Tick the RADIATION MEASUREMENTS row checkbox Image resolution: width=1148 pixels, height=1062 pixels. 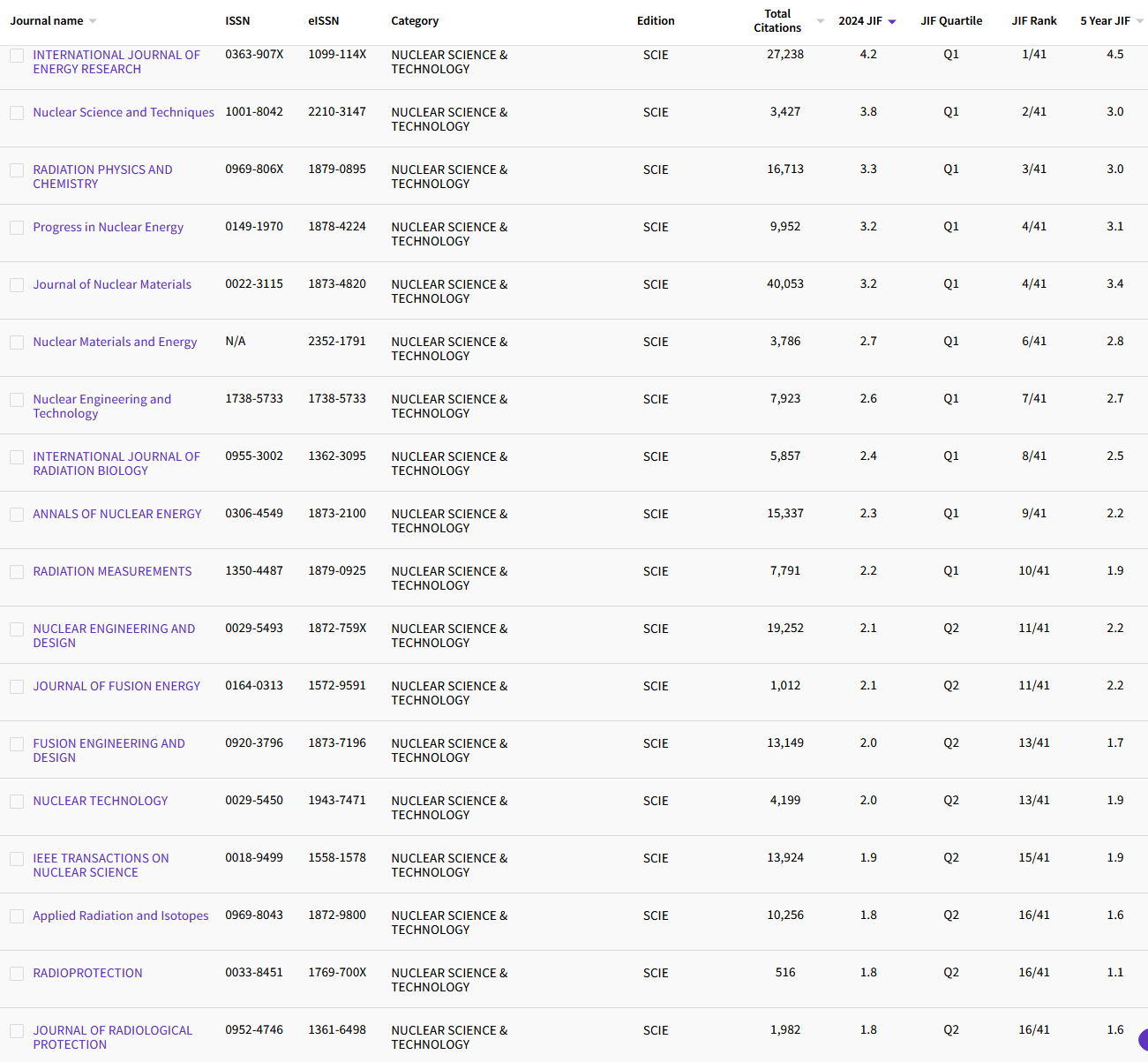point(17,572)
